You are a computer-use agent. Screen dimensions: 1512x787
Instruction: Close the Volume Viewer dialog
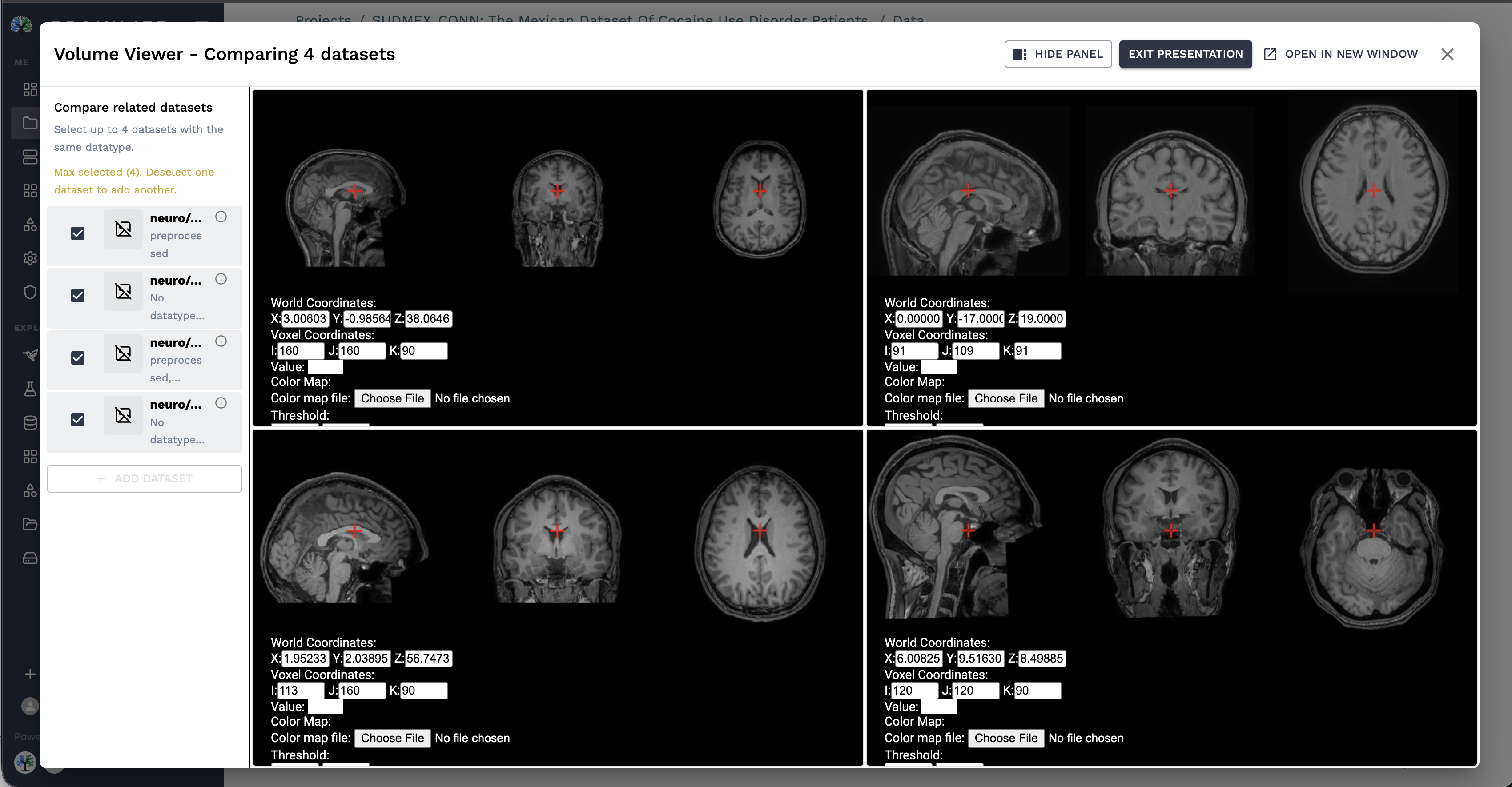click(x=1447, y=54)
